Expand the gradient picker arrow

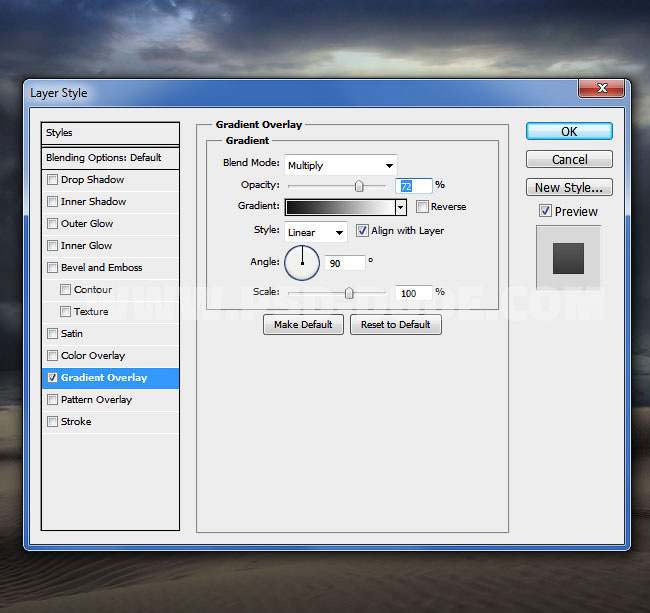(401, 207)
